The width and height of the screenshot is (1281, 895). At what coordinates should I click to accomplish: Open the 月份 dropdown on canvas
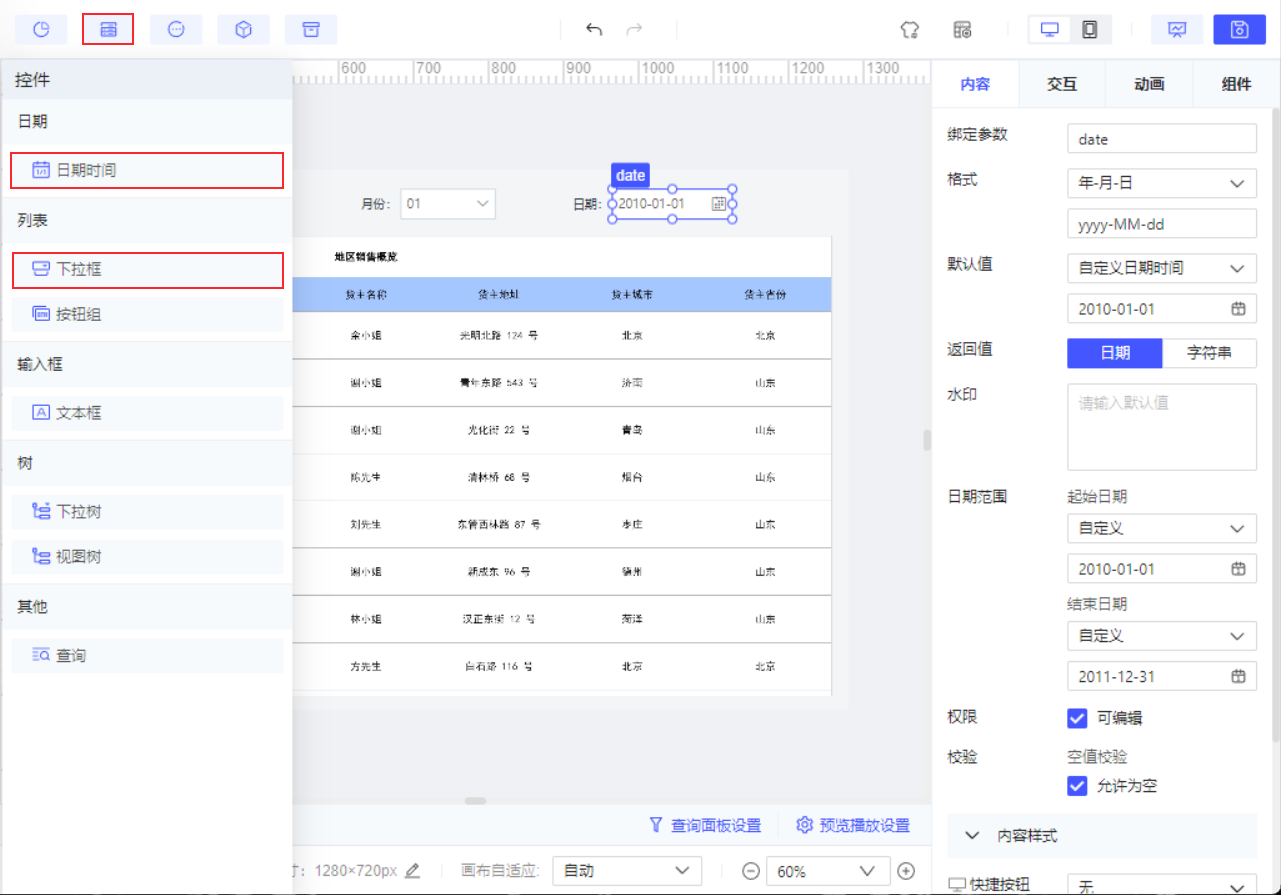[448, 204]
